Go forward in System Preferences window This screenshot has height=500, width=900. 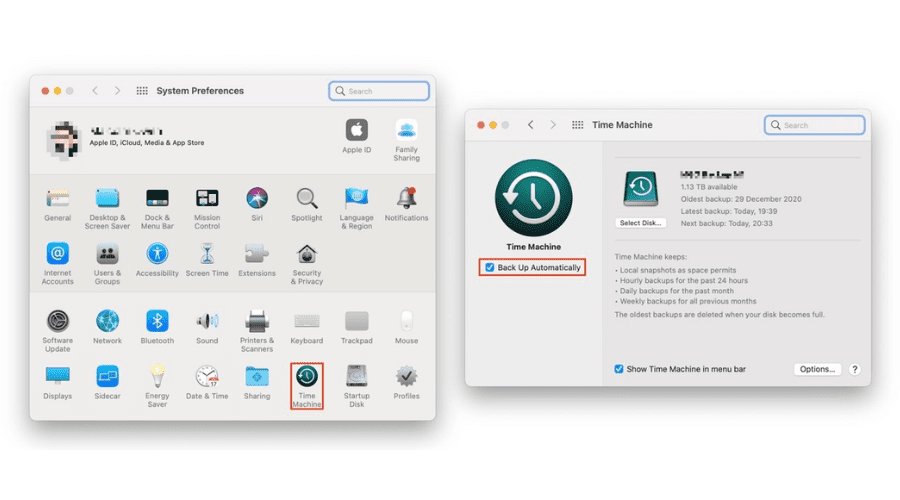(x=117, y=91)
